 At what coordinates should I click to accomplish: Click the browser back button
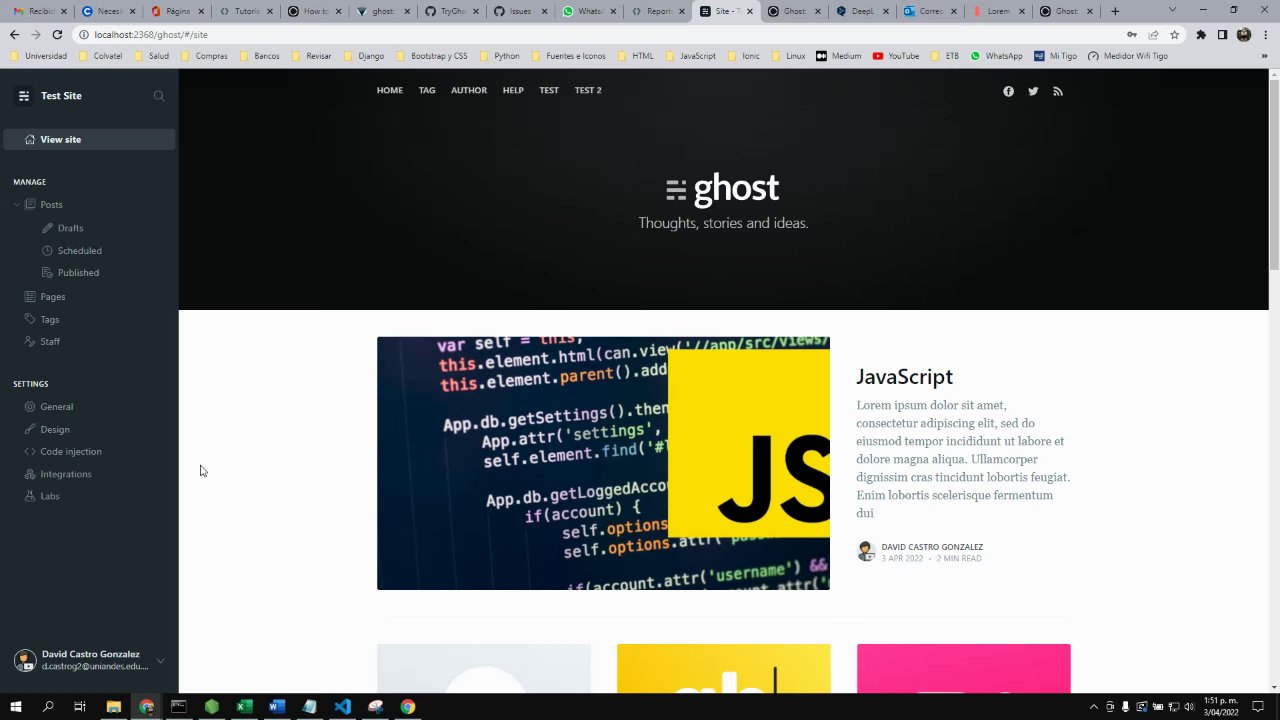point(14,34)
